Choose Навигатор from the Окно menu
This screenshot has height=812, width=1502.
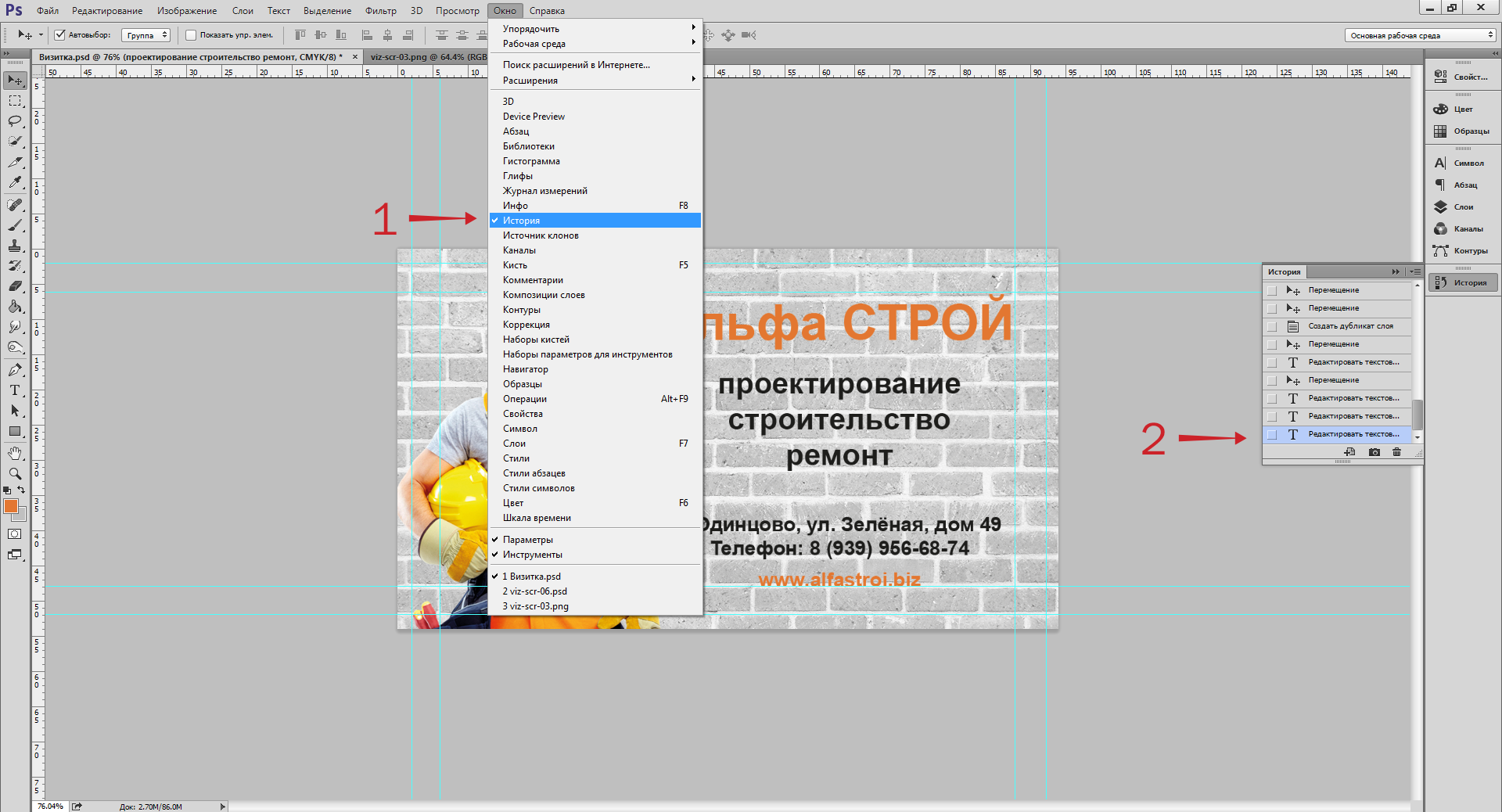click(x=595, y=369)
